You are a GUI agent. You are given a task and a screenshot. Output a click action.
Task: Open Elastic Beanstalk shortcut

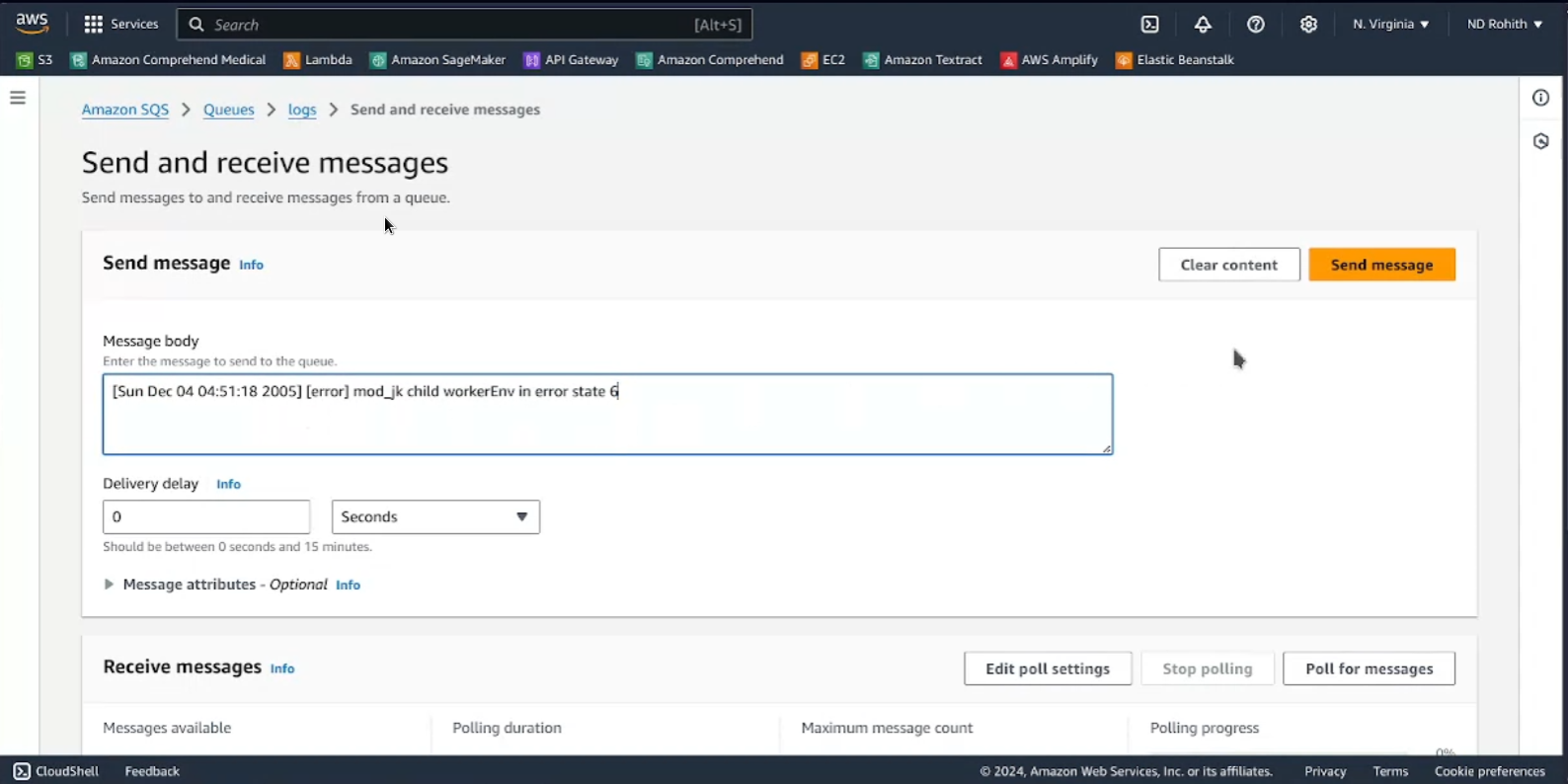pos(1175,60)
